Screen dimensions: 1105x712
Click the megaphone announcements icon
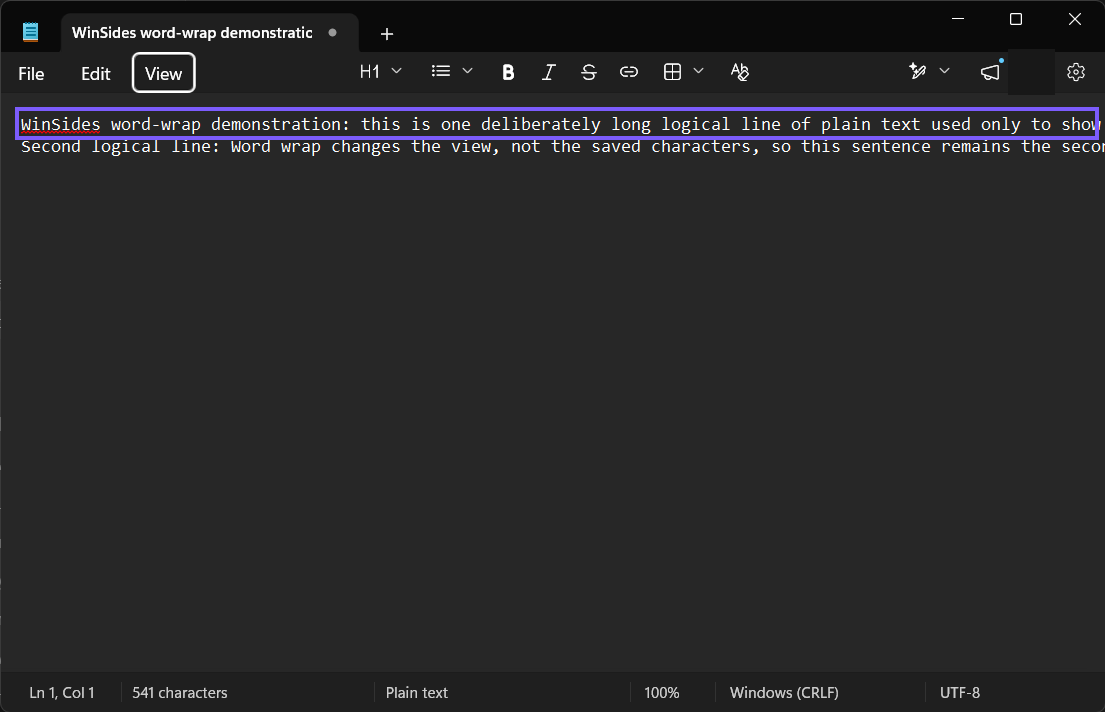pyautogui.click(x=990, y=72)
